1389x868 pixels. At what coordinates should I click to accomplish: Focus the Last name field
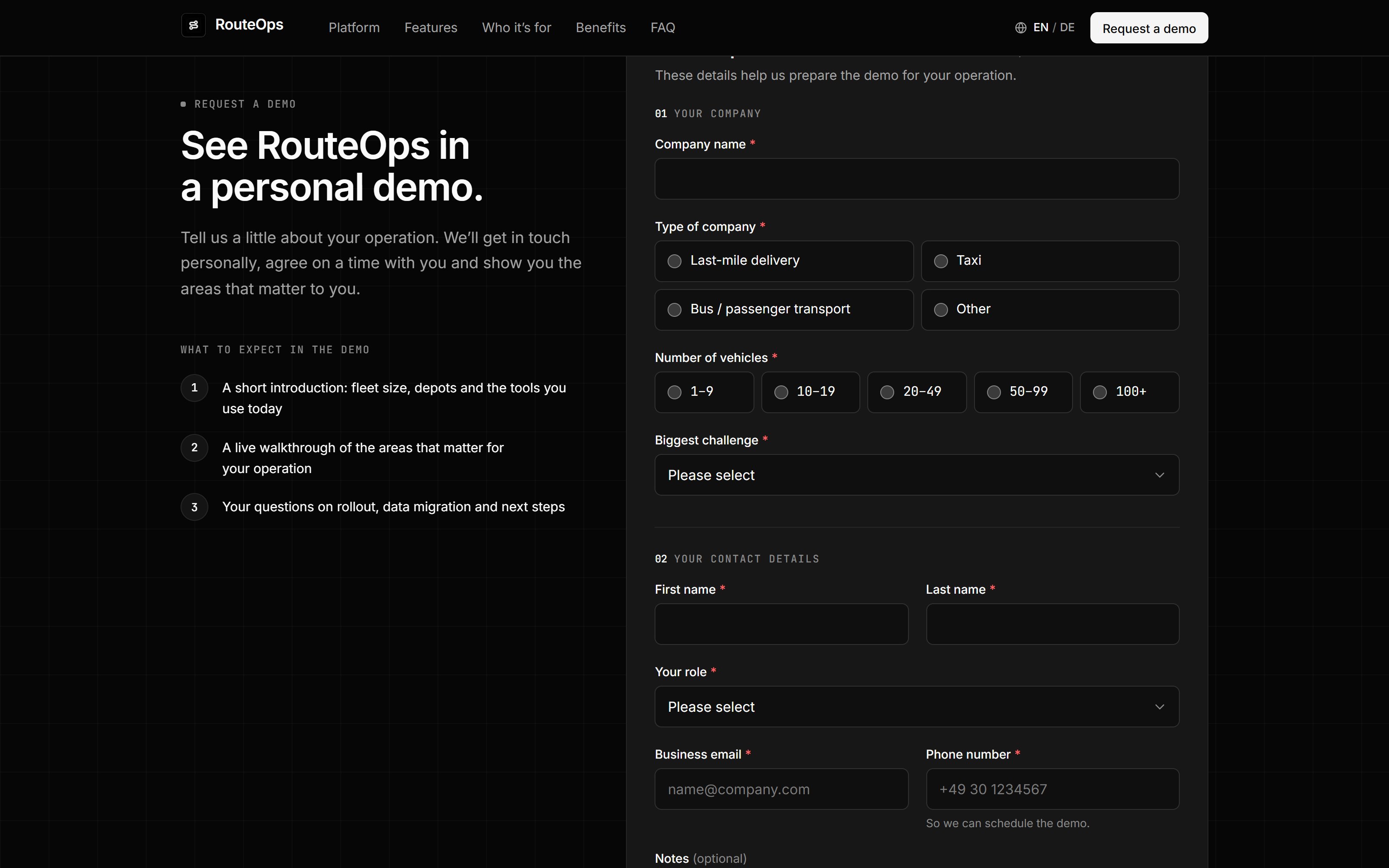[x=1052, y=624]
